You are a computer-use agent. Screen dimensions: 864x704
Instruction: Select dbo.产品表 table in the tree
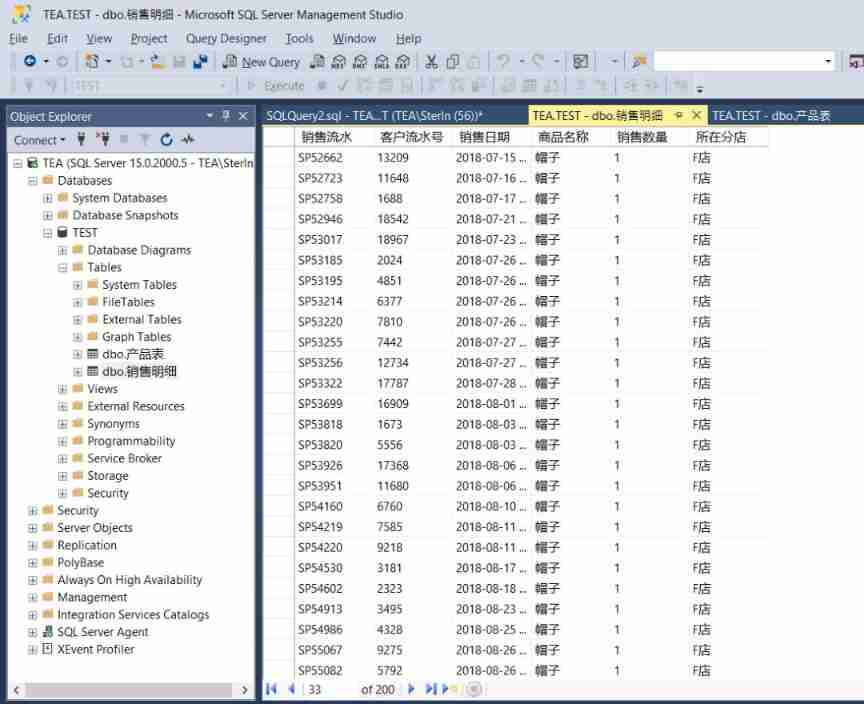tap(133, 354)
